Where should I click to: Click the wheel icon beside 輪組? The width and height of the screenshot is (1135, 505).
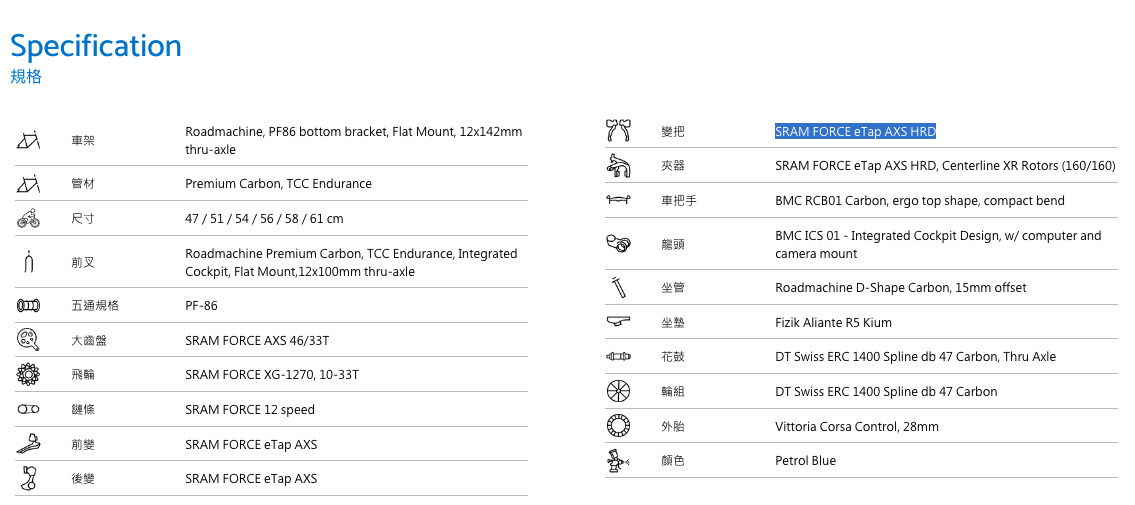coord(618,391)
